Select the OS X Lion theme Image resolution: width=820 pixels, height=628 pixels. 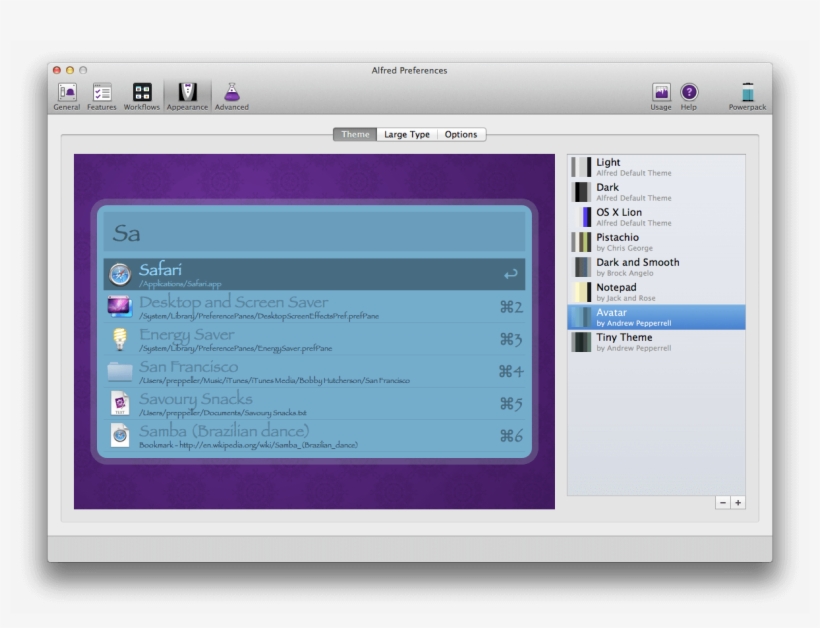coord(656,217)
